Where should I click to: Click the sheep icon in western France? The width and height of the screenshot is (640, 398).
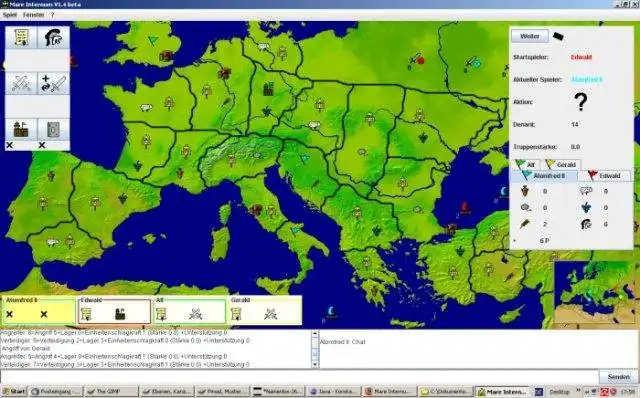tap(146, 108)
